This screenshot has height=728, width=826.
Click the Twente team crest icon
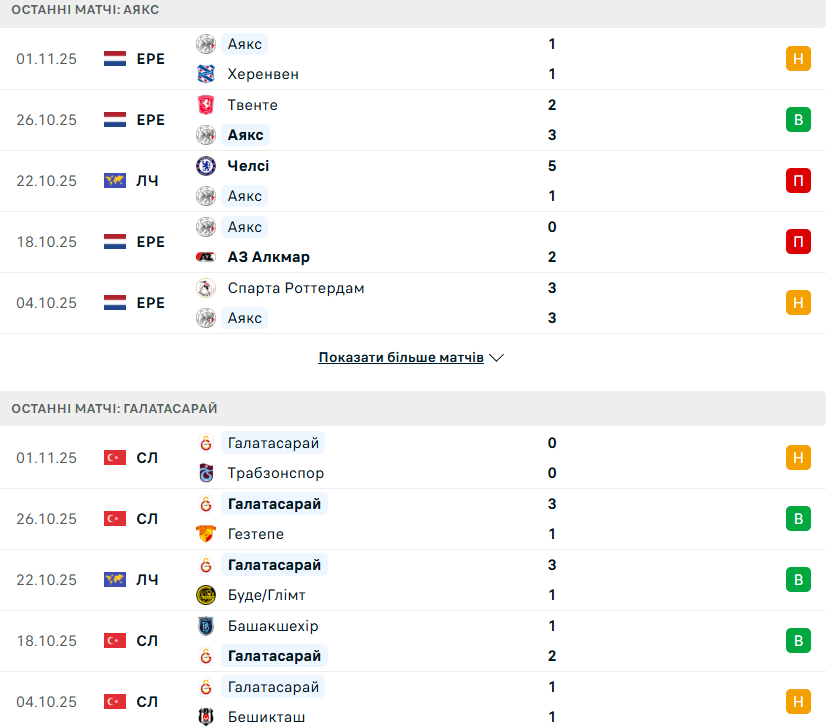click(x=206, y=105)
